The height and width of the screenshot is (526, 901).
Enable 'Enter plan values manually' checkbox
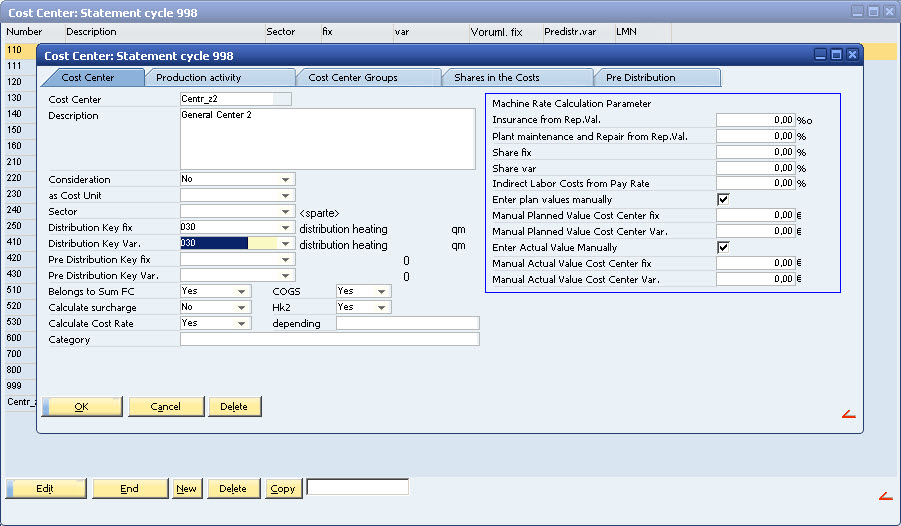tap(723, 199)
